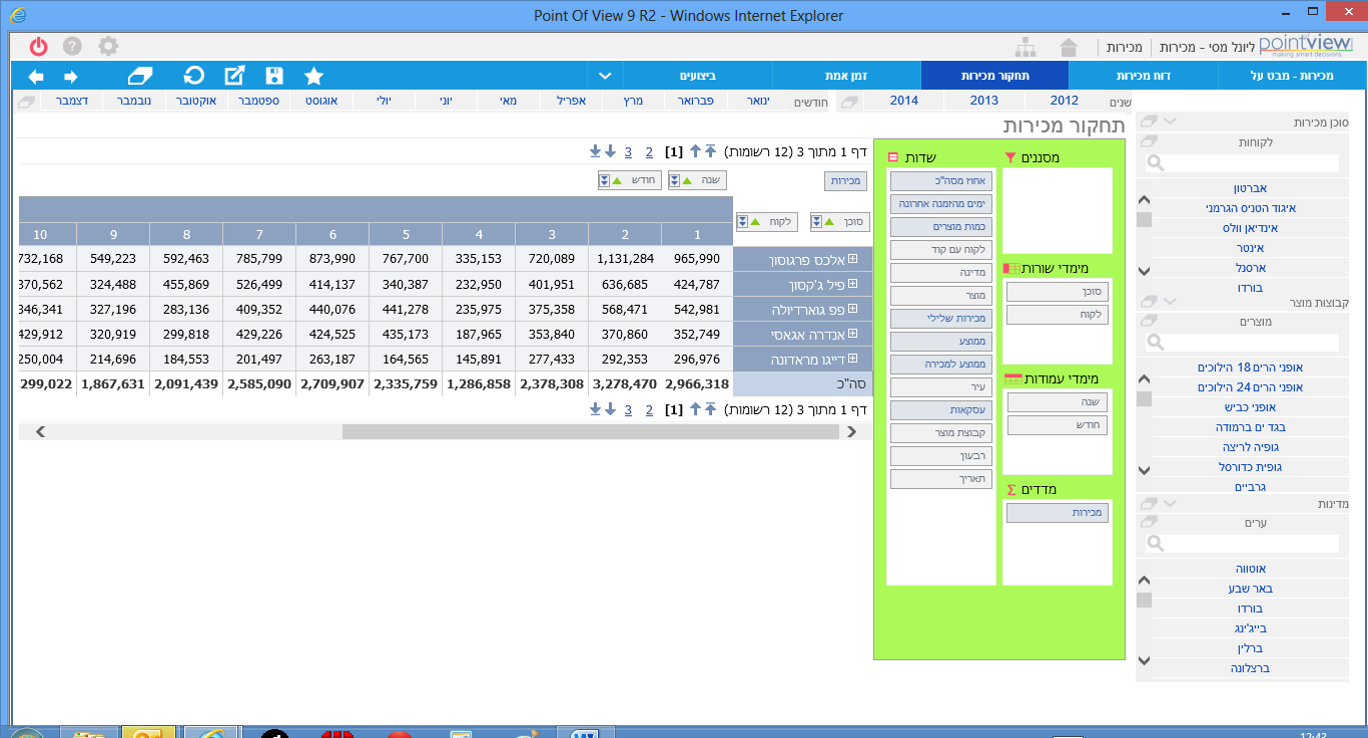Click the export/share icon in the toolbar

coord(235,76)
